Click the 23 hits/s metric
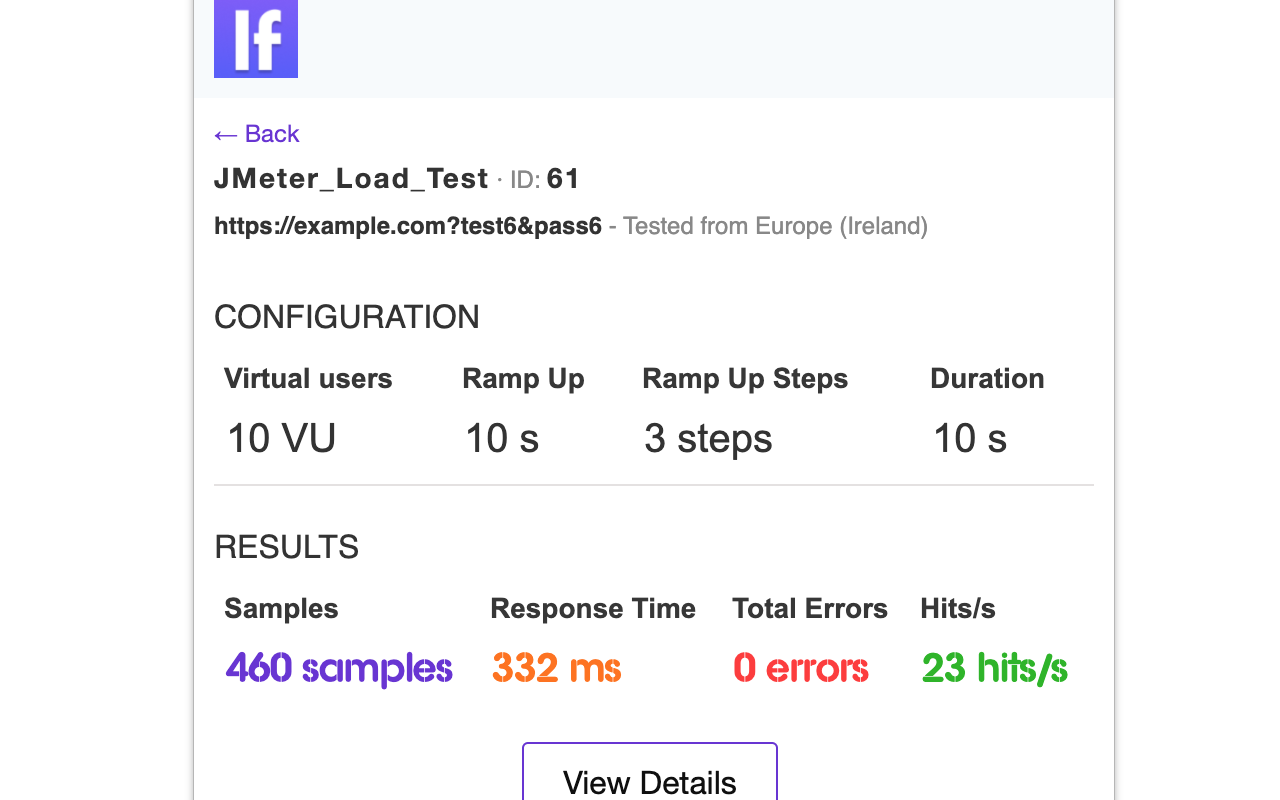 tap(993, 668)
